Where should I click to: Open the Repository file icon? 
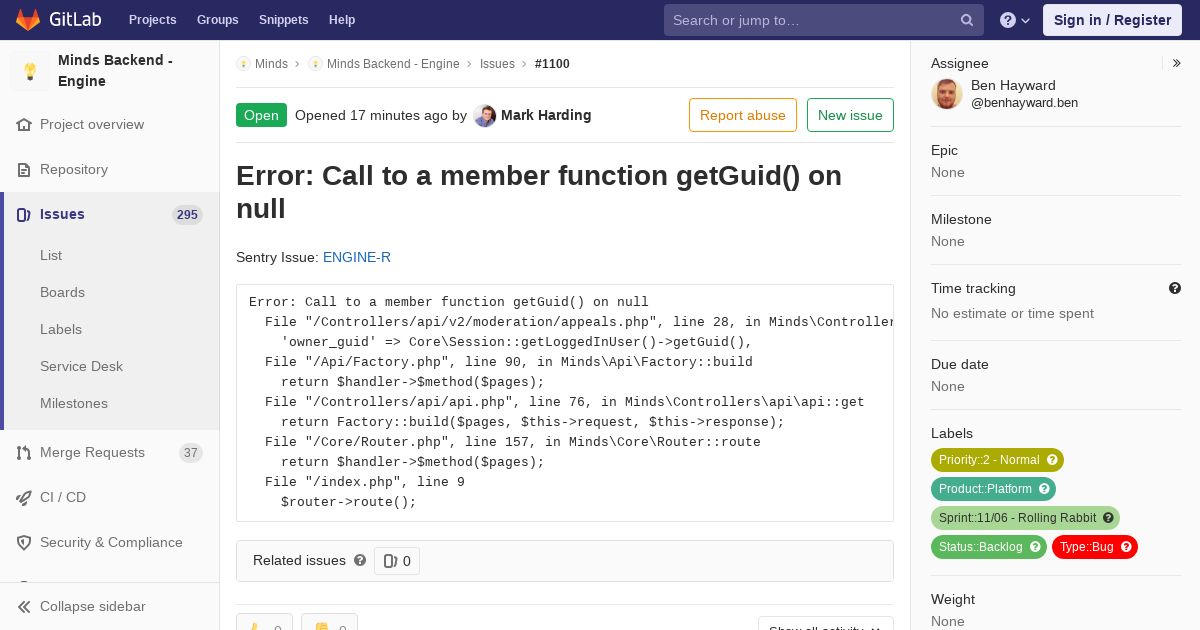[24, 170]
